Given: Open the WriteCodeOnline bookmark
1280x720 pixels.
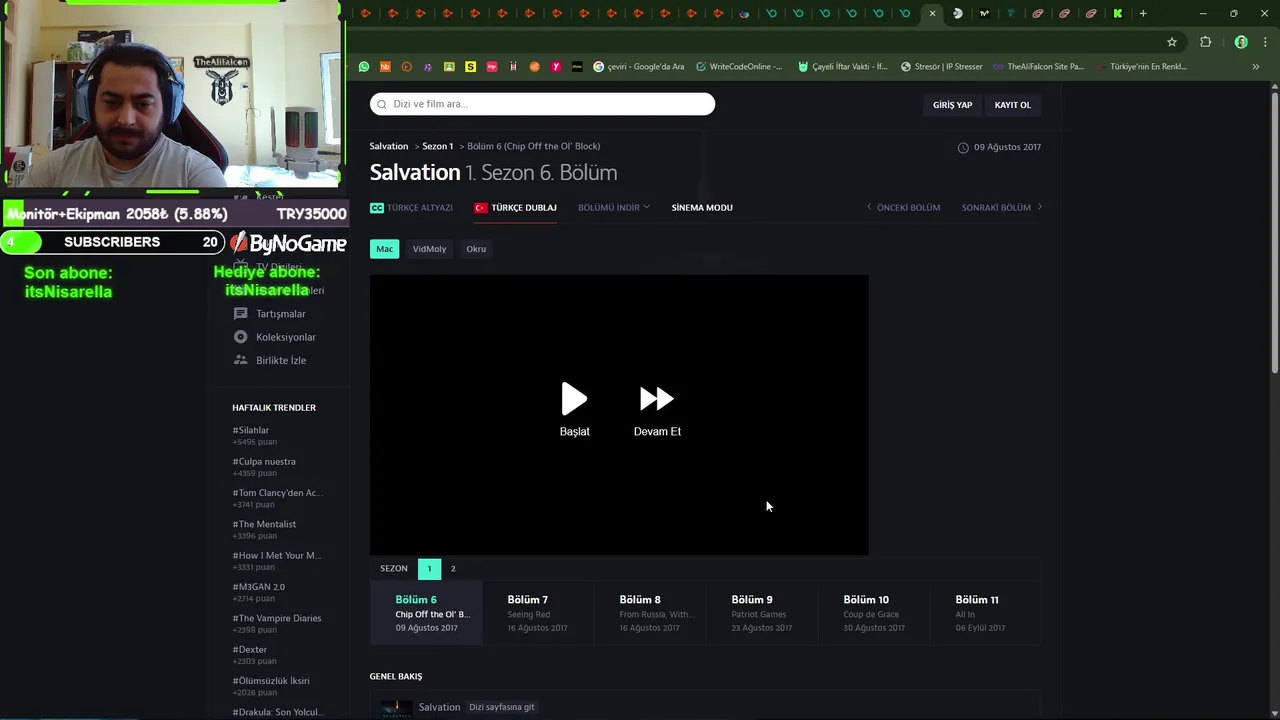Looking at the screenshot, I should (x=739, y=67).
